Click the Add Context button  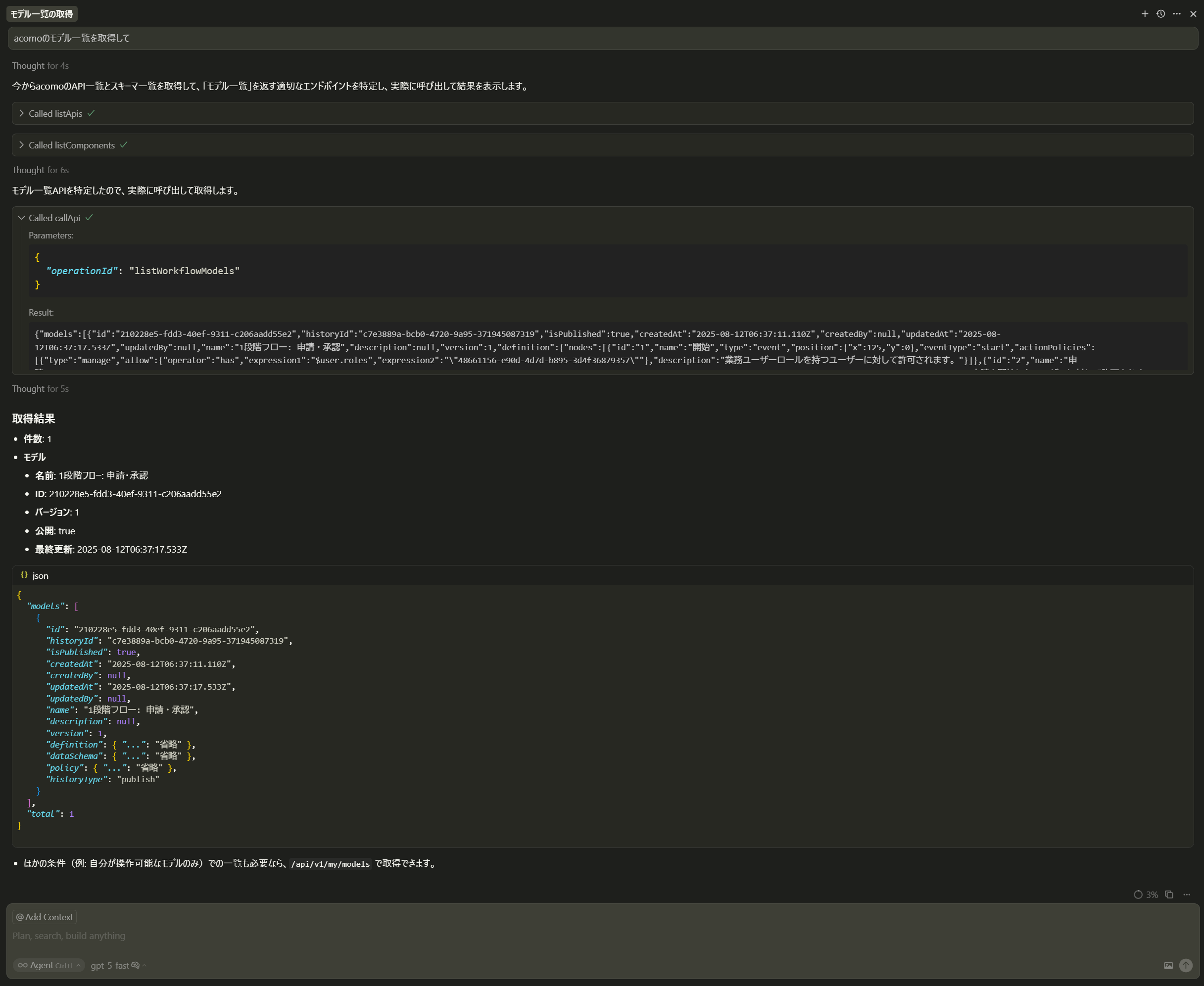[45, 917]
